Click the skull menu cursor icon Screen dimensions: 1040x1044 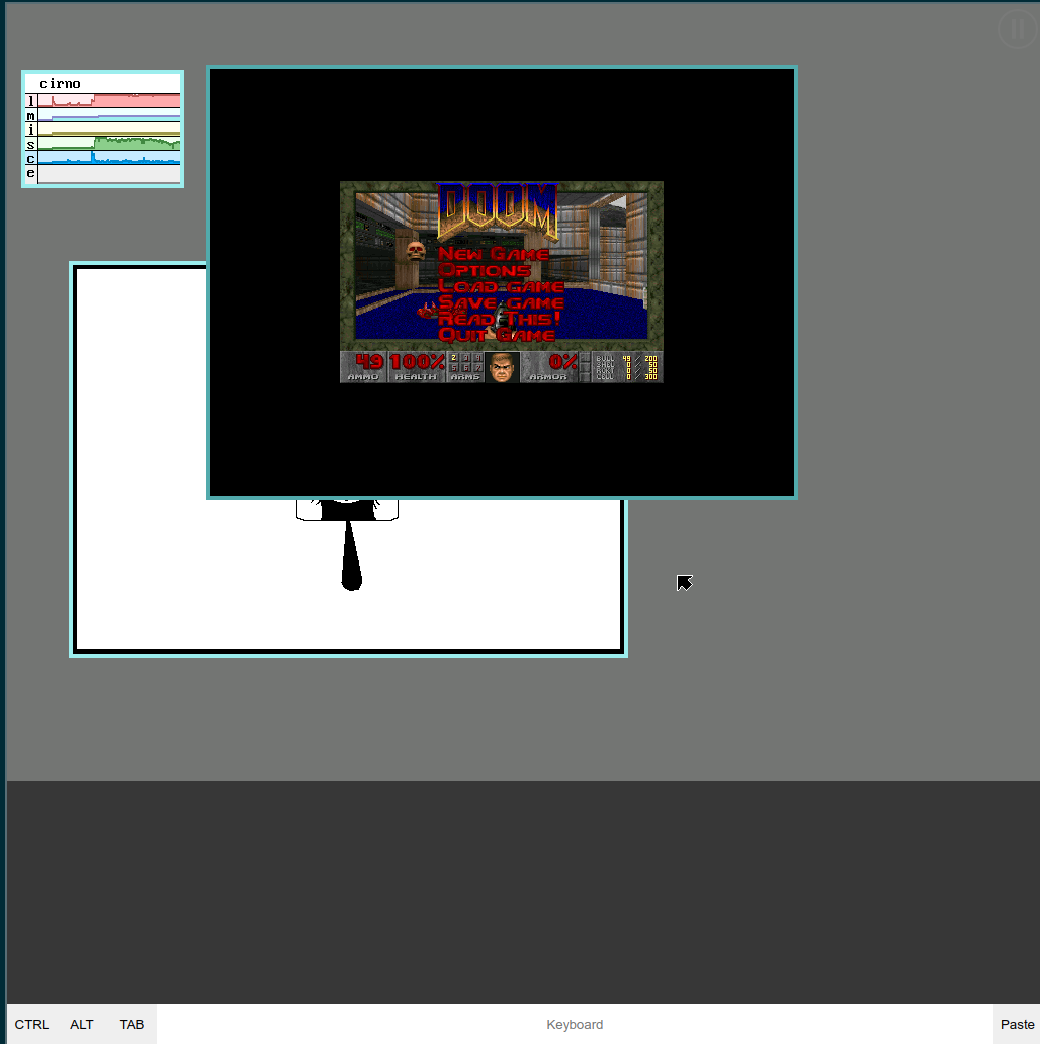pyautogui.click(x=416, y=251)
